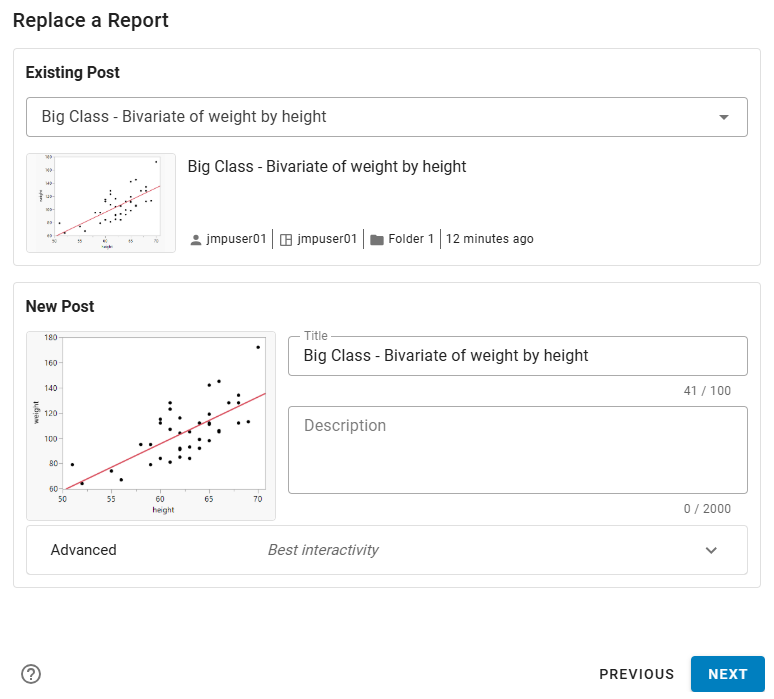Expand the Advanced section chevron
Screen dimensions: 774x699
coord(711,550)
